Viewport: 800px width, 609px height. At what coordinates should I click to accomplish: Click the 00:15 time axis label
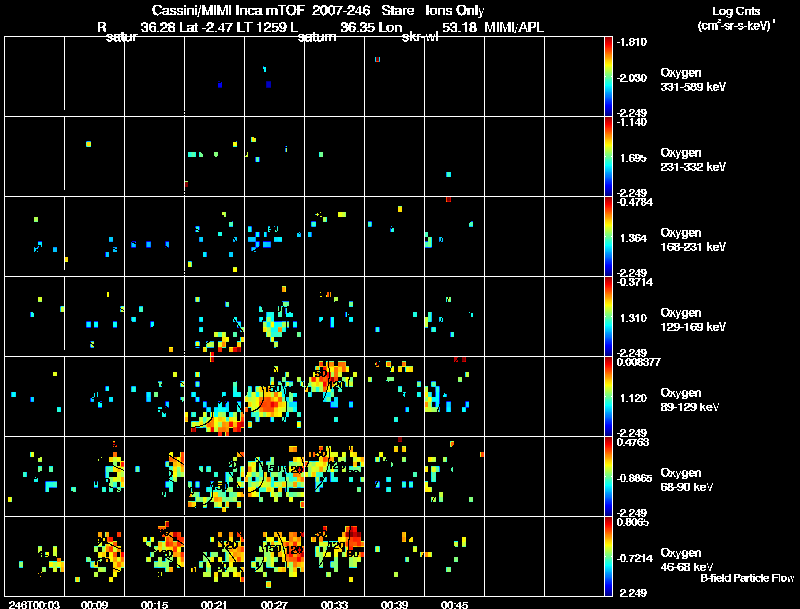point(154,605)
